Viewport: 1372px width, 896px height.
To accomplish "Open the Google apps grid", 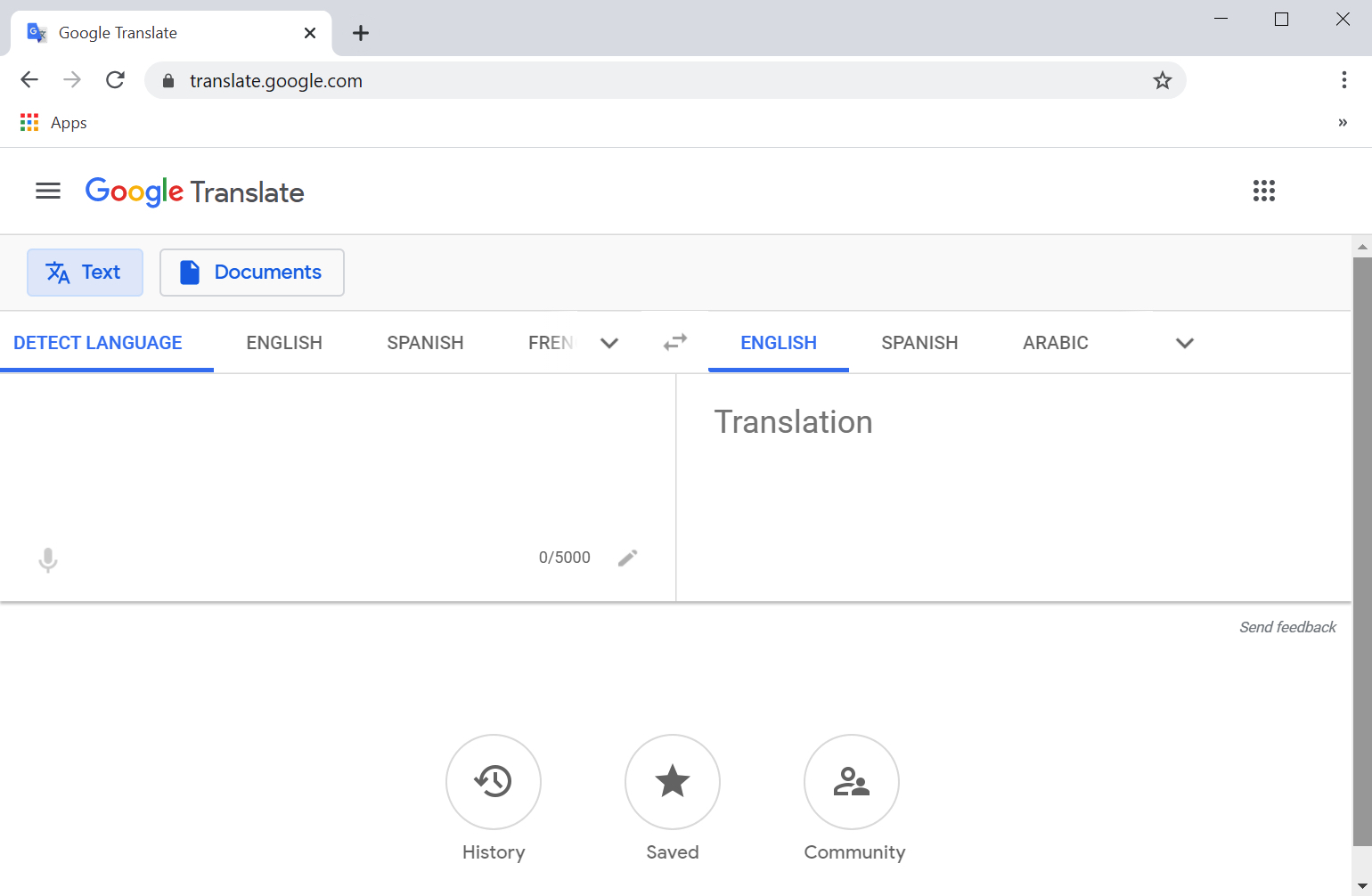I will 1263,191.
